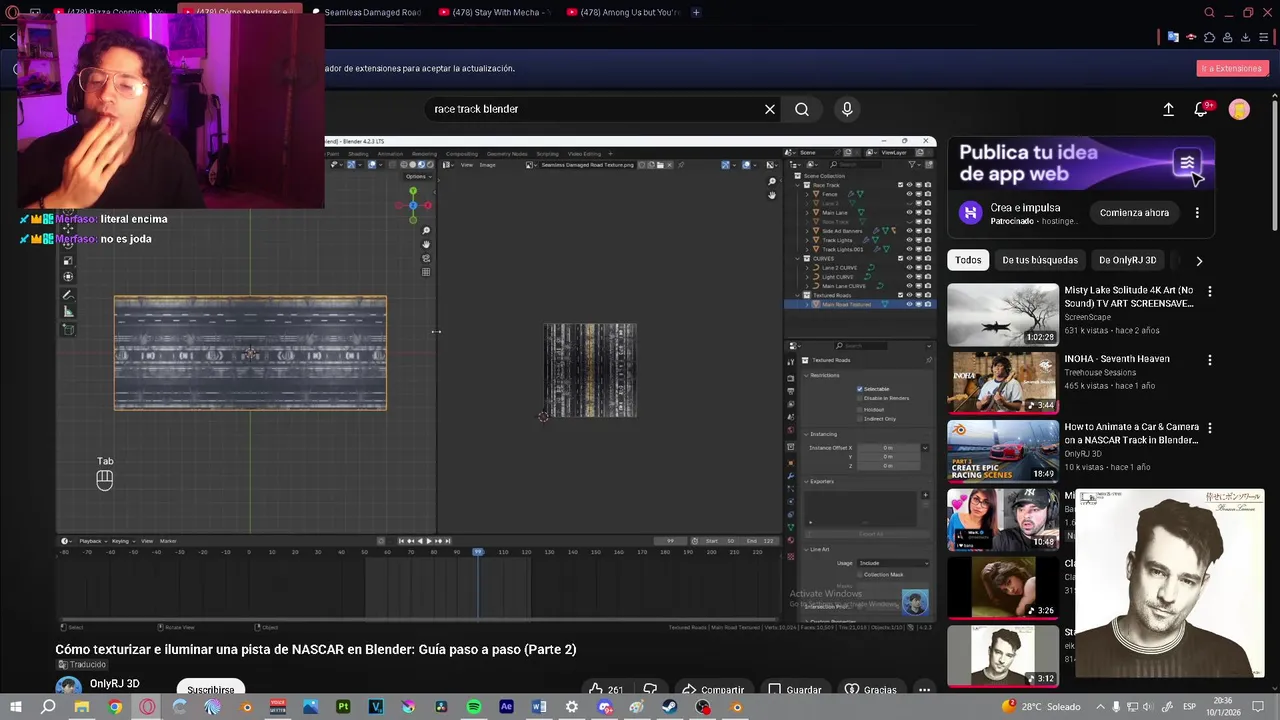Select the De OnlyRJ 3D chip
The width and height of the screenshot is (1280, 720).
pos(1127,260)
